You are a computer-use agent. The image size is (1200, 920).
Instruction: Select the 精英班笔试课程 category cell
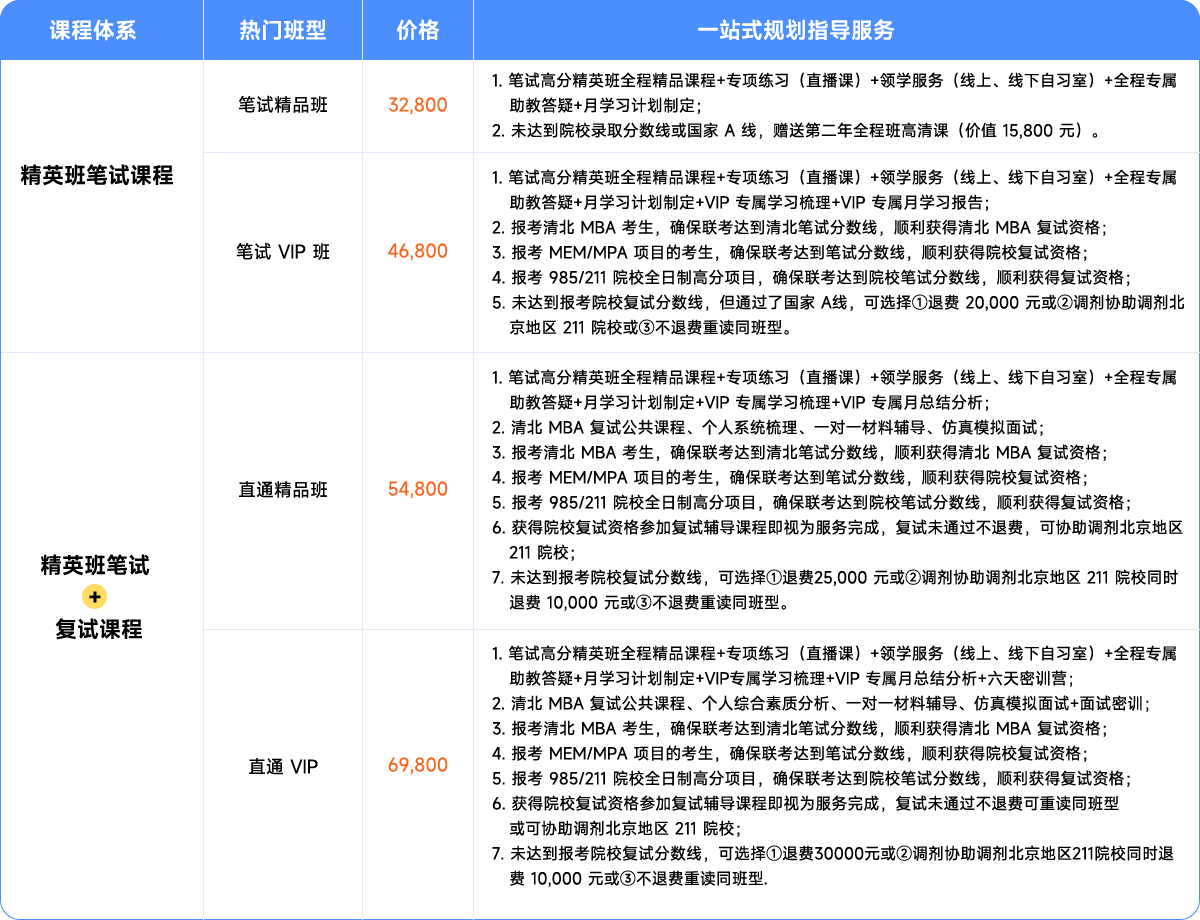coord(97,177)
